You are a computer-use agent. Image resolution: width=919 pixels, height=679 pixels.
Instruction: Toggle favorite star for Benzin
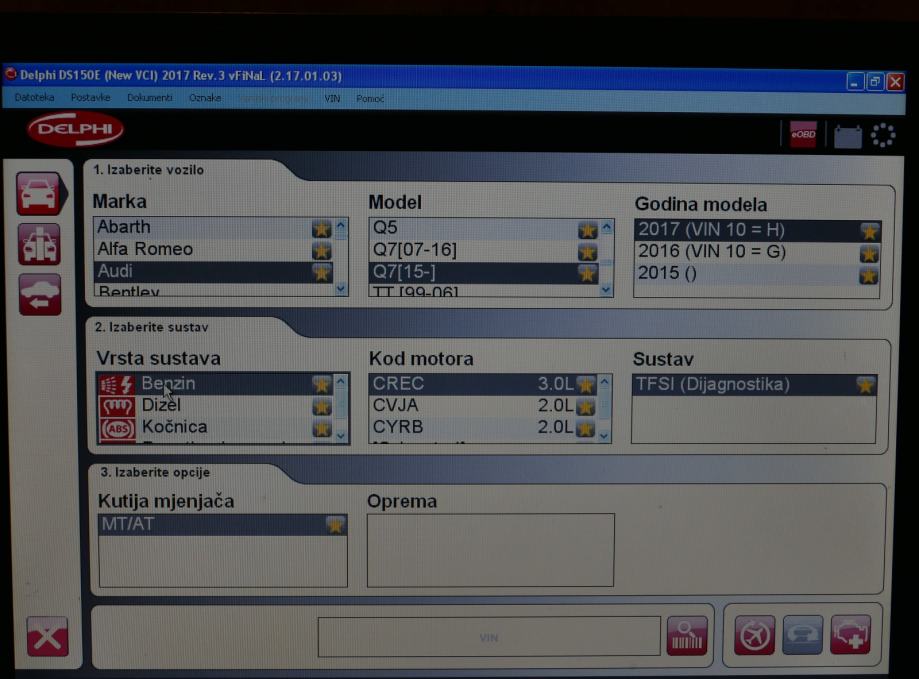(x=321, y=384)
